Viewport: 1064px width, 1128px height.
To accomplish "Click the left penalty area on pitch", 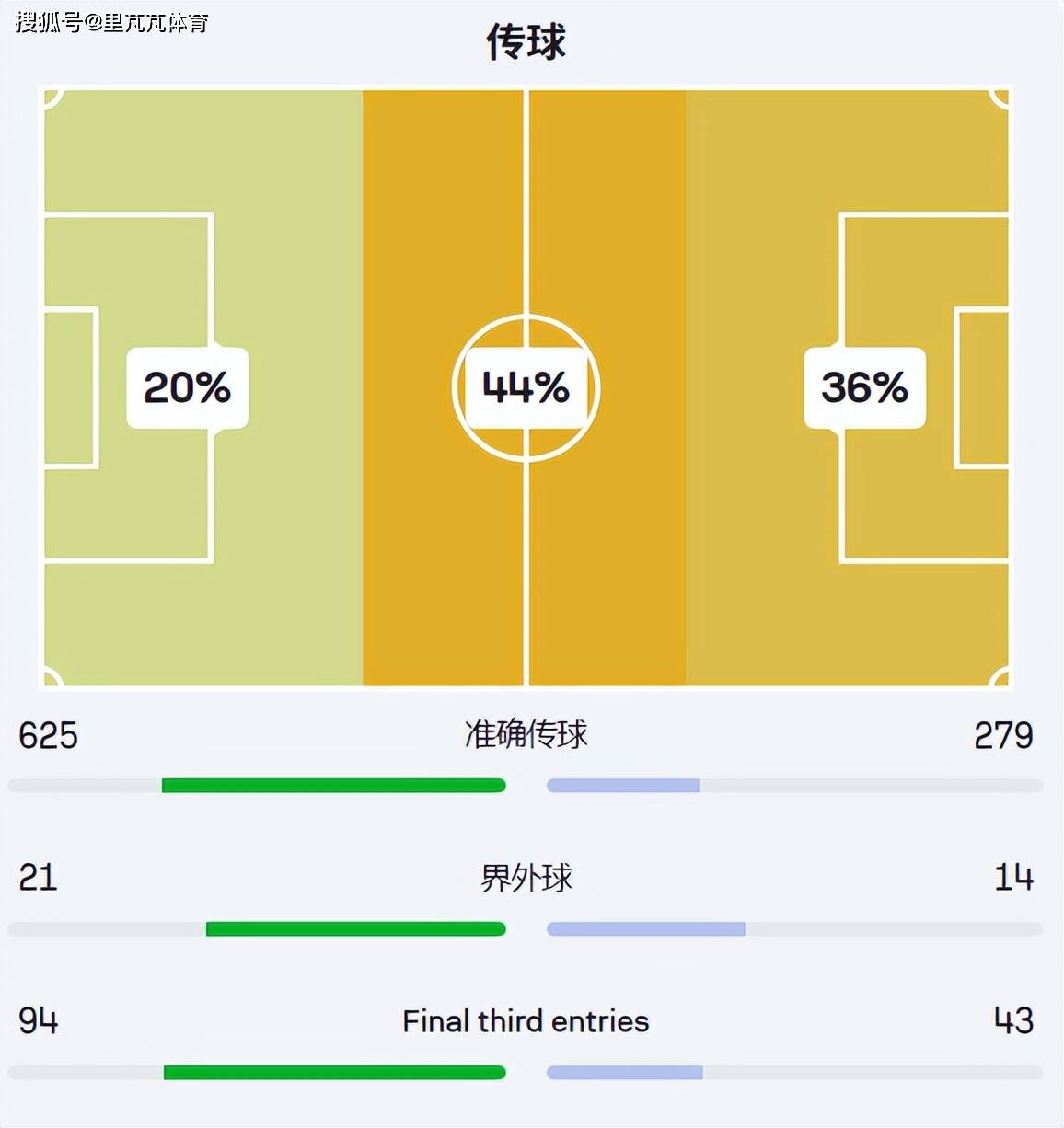I will [129, 387].
